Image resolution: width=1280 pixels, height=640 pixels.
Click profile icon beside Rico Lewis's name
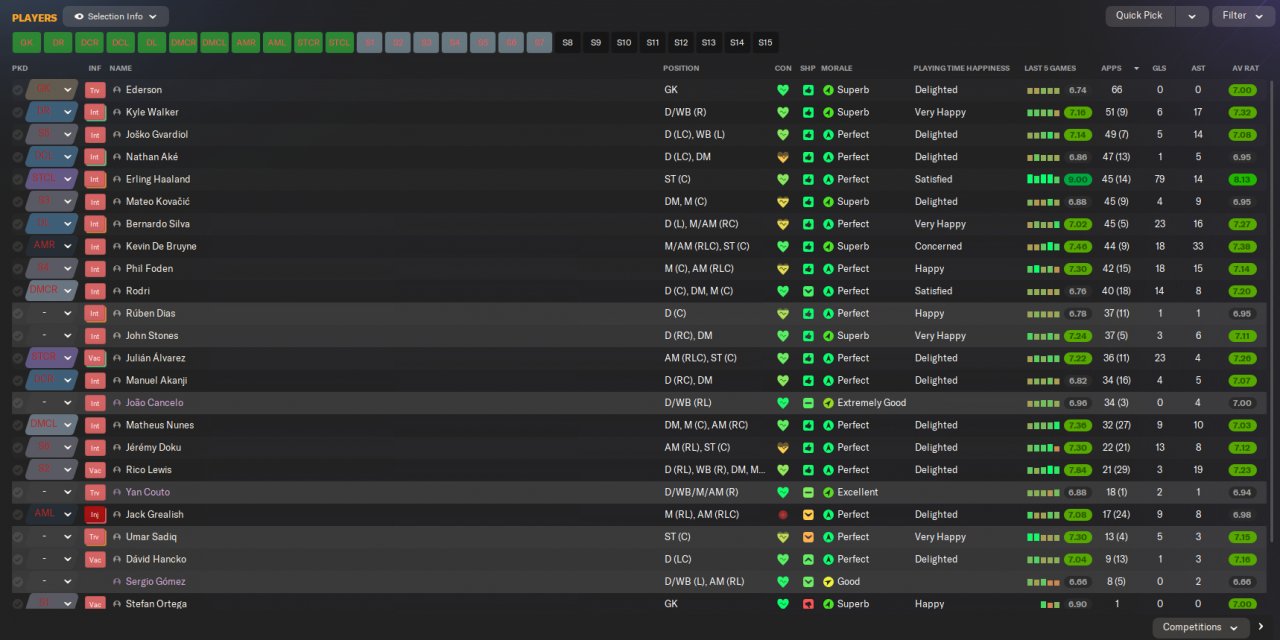pos(117,470)
